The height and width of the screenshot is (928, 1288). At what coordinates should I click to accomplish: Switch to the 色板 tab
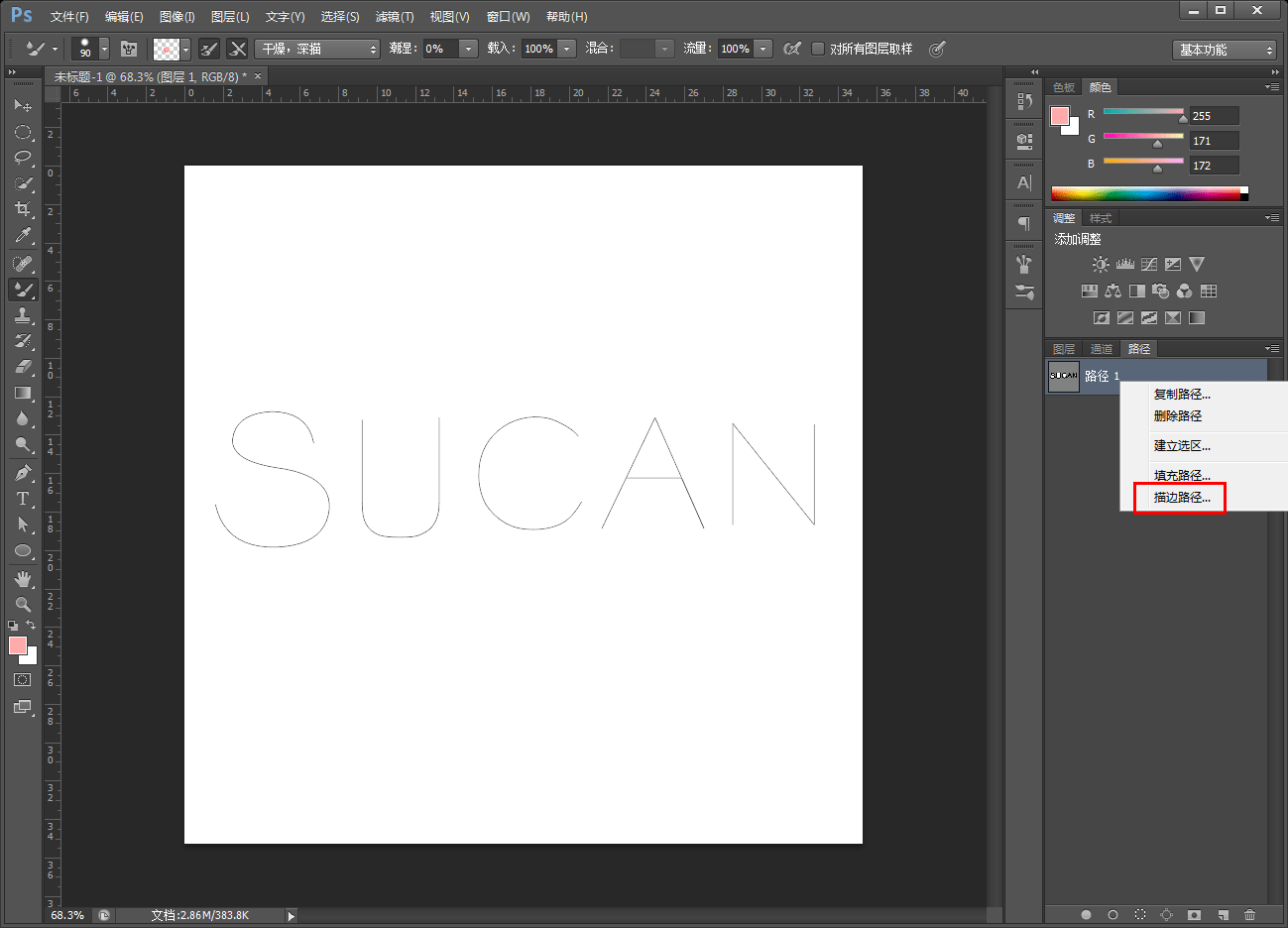click(1064, 87)
